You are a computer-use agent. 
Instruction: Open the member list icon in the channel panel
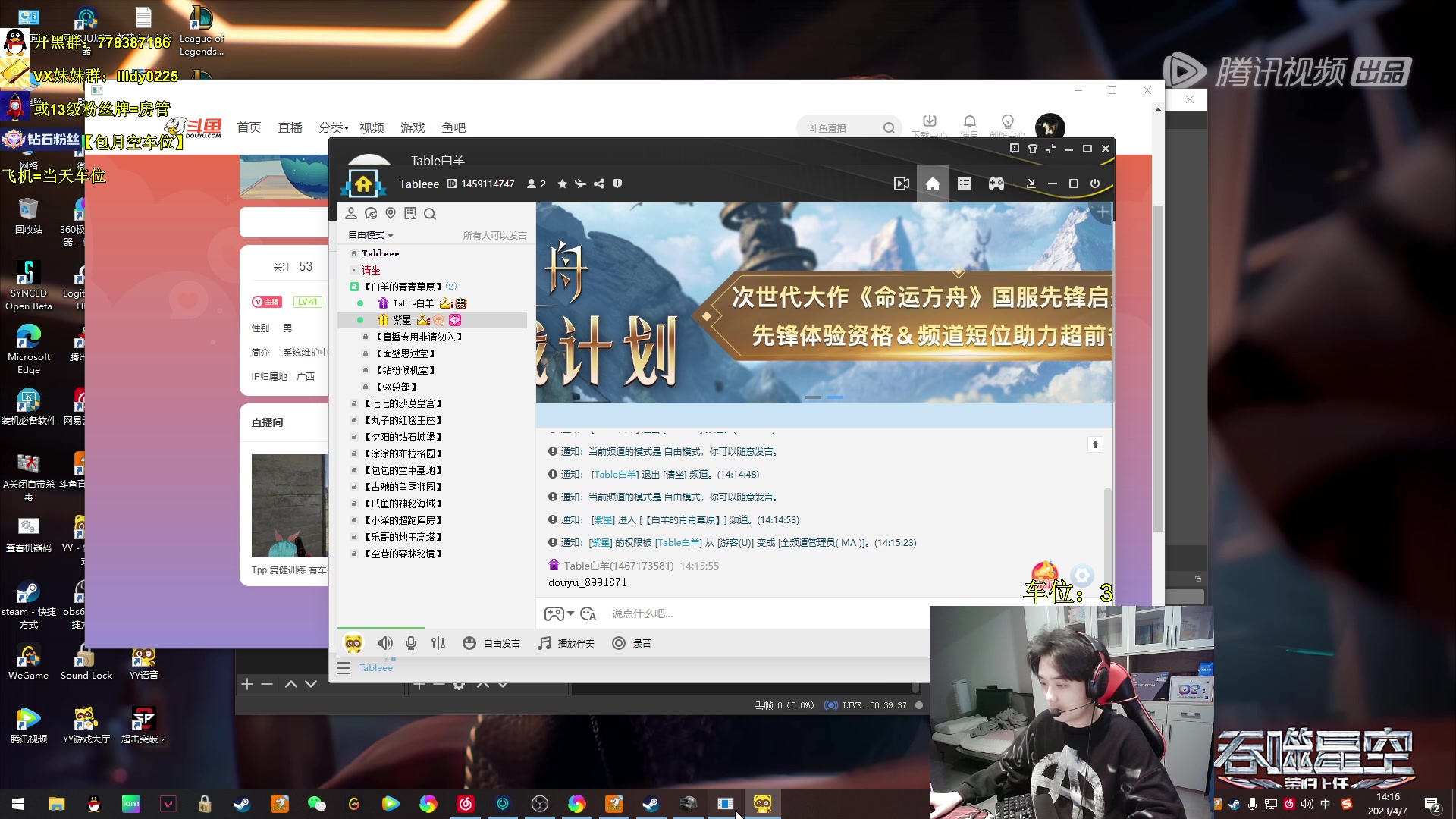click(351, 213)
